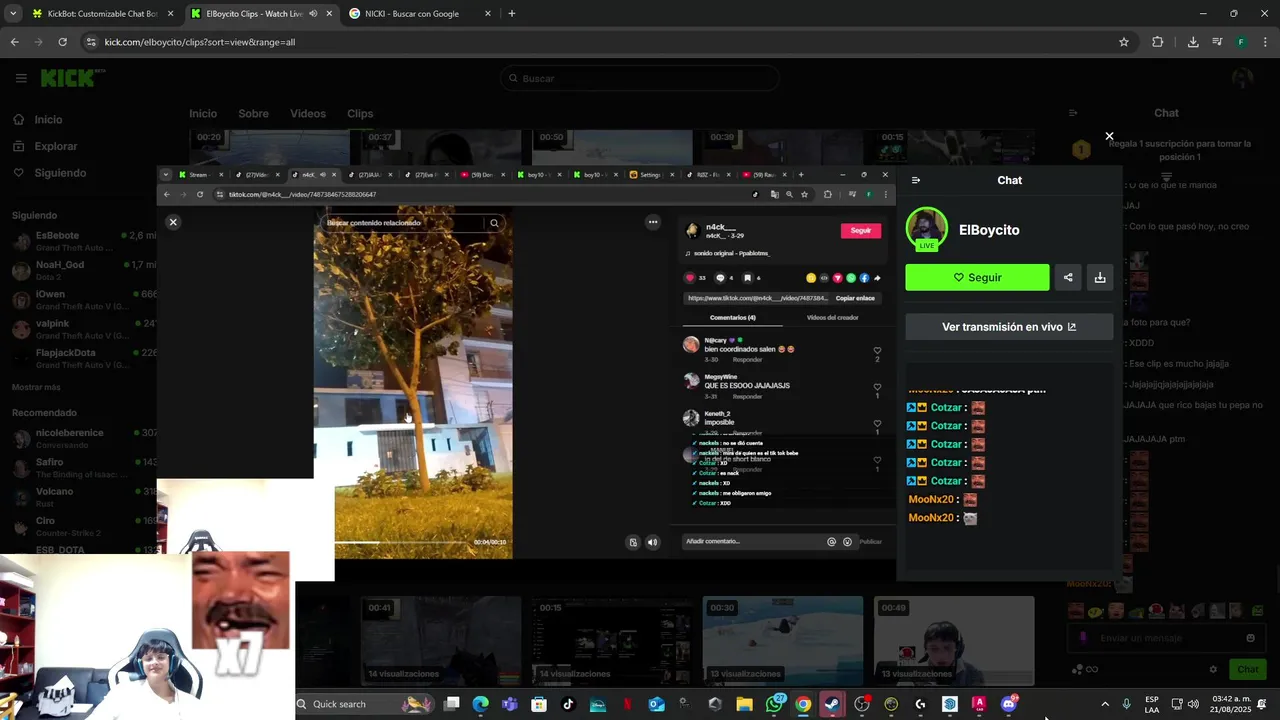This screenshot has height=720, width=1280.
Task: Open TikTok from the taskbar
Action: 568,704
